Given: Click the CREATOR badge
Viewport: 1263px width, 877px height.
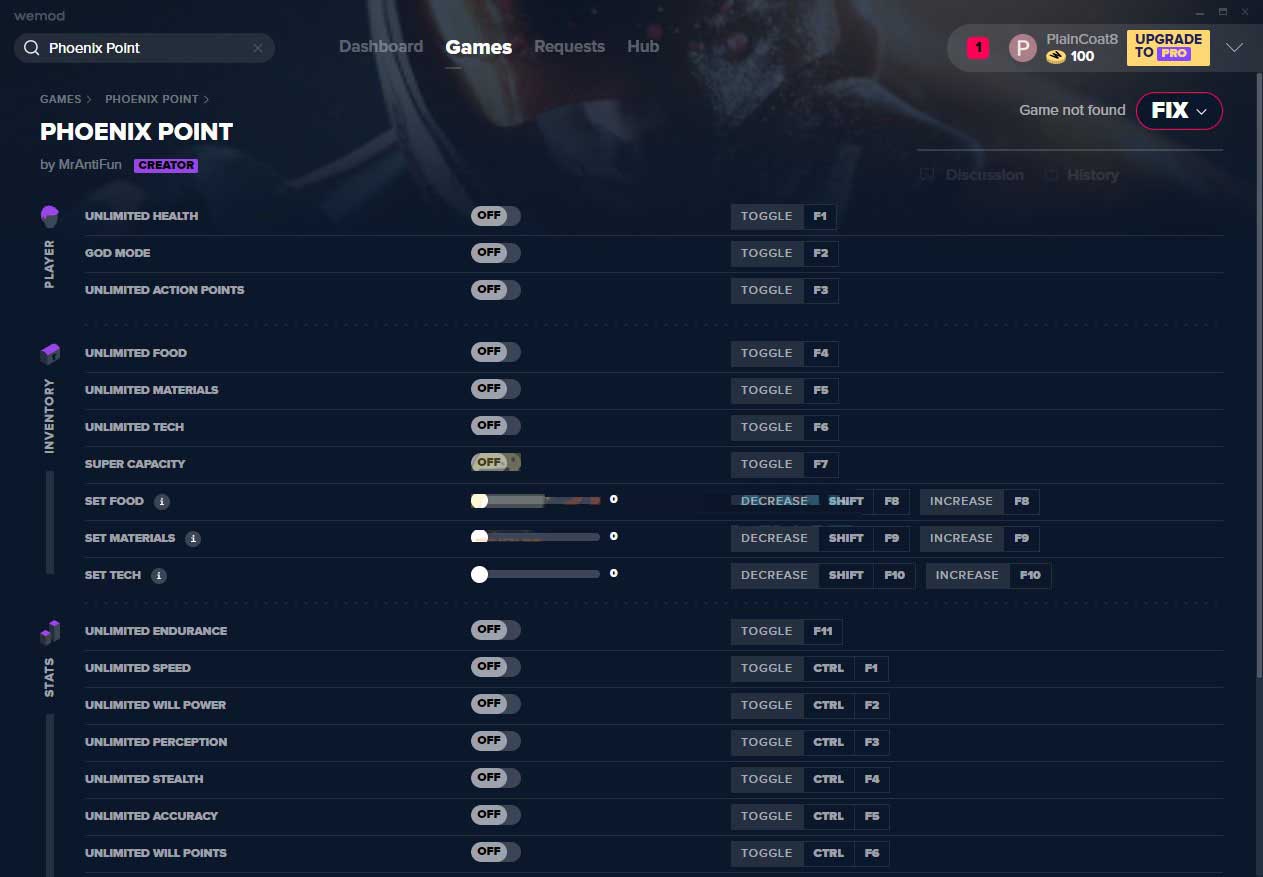Looking at the screenshot, I should 166,166.
